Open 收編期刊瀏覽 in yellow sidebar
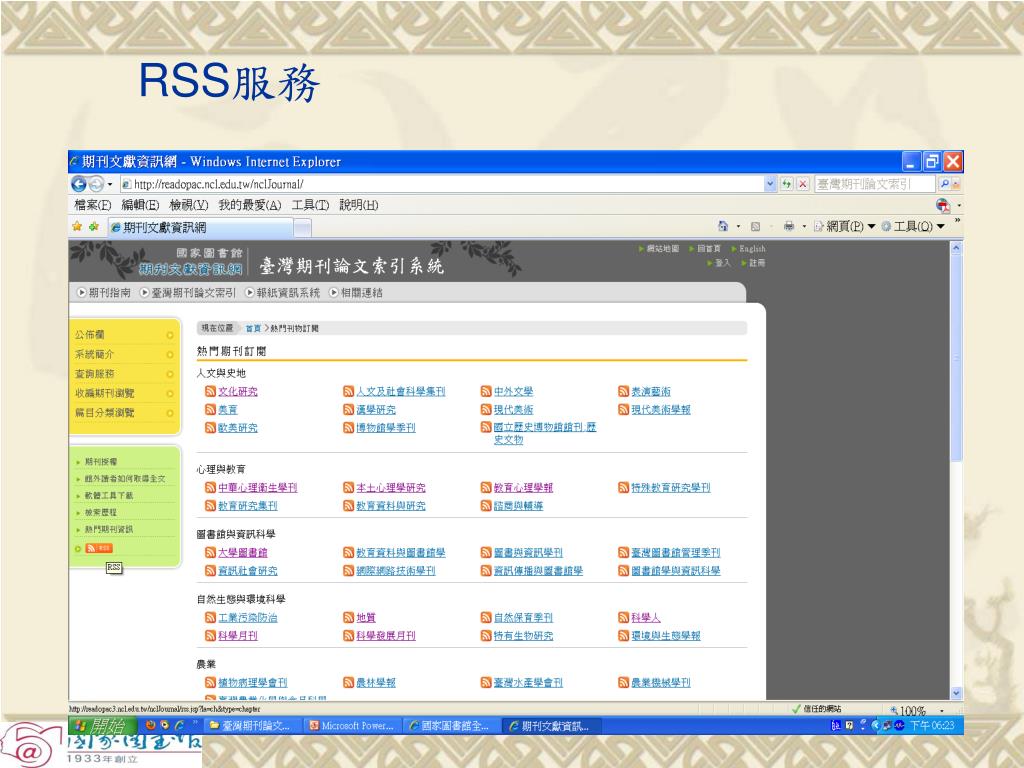 [x=104, y=393]
